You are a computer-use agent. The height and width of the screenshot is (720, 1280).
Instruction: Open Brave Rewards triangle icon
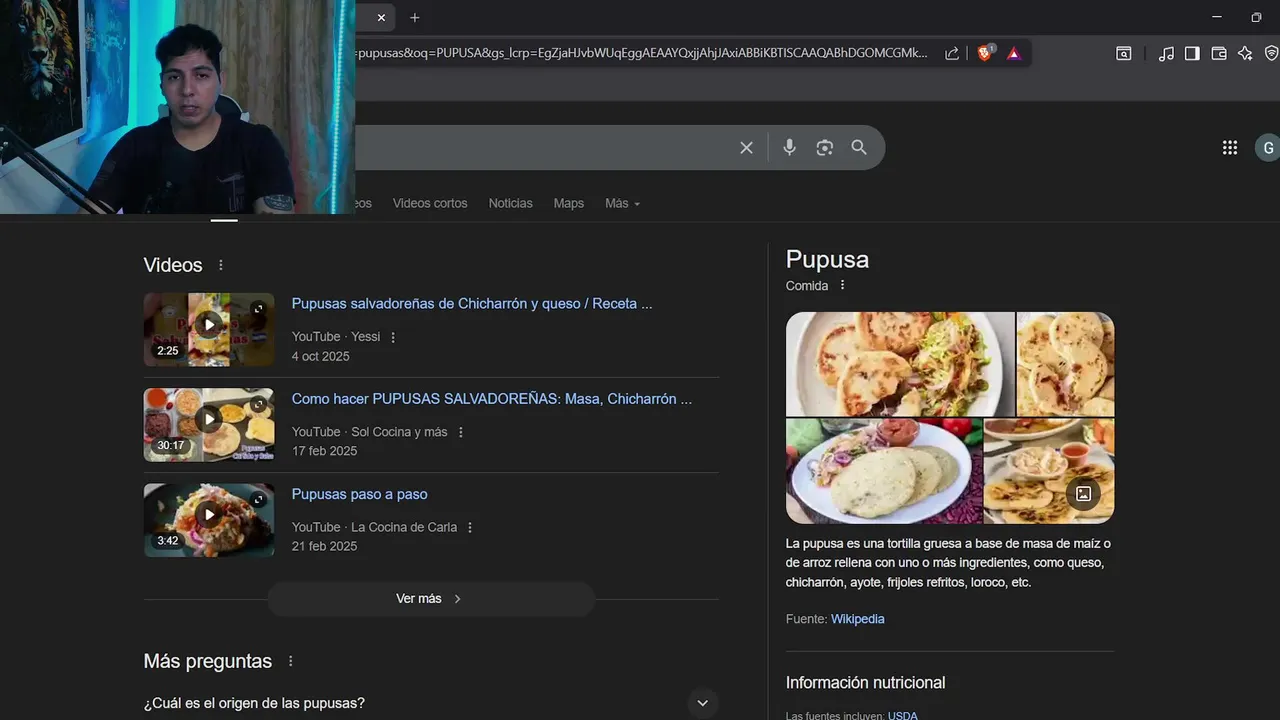(1014, 53)
